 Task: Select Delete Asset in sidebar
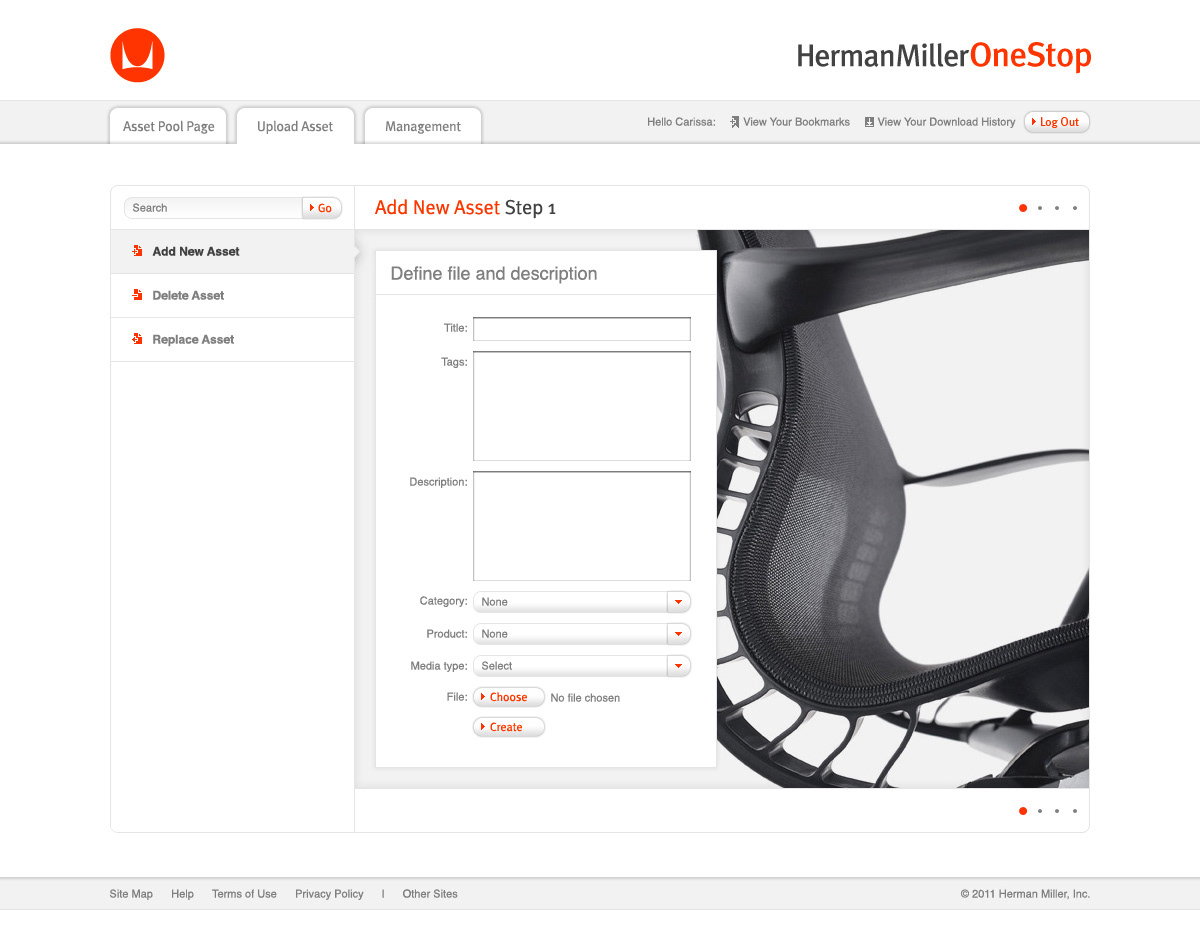point(232,295)
